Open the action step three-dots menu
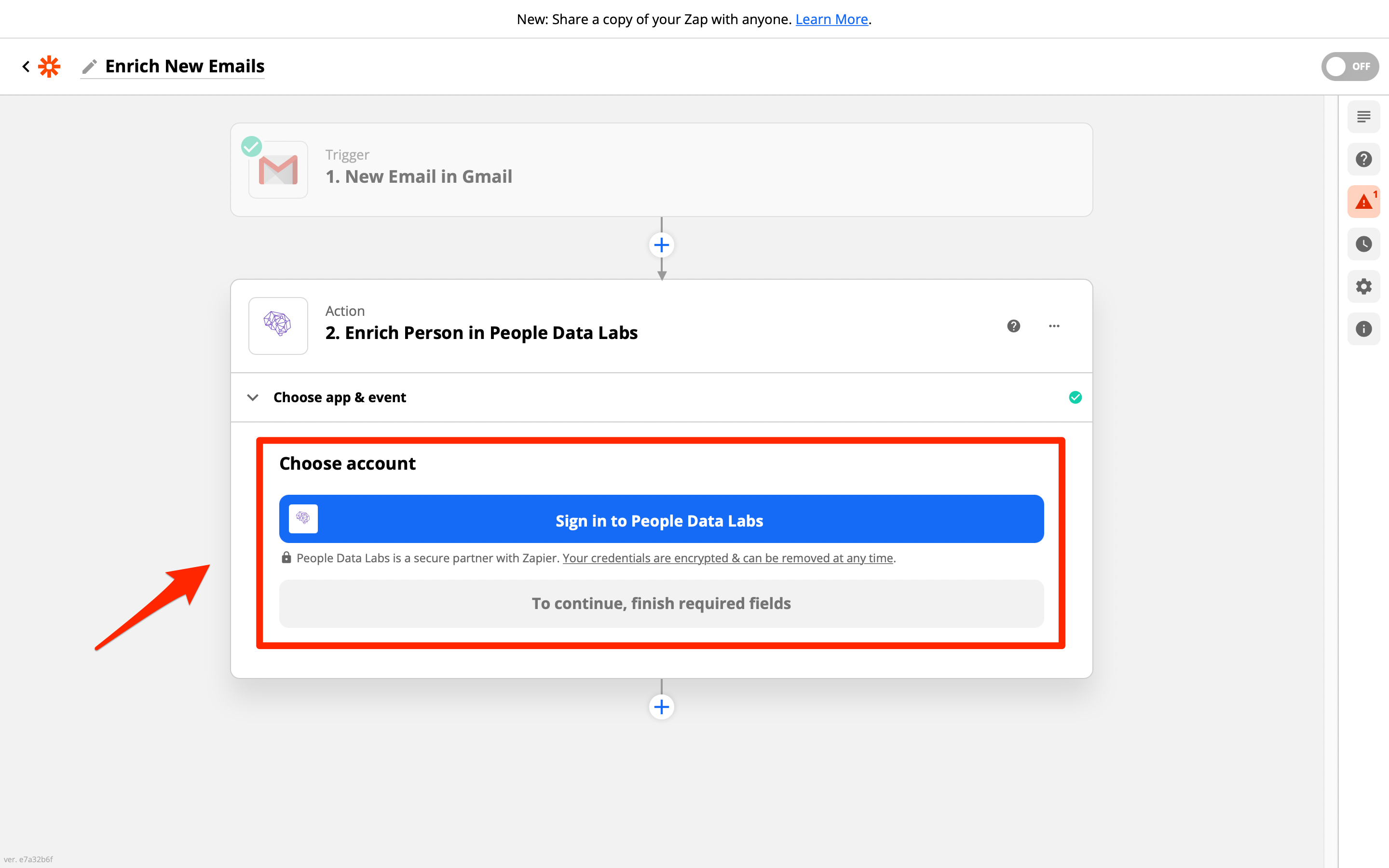Viewport: 1389px width, 868px height. [x=1054, y=326]
